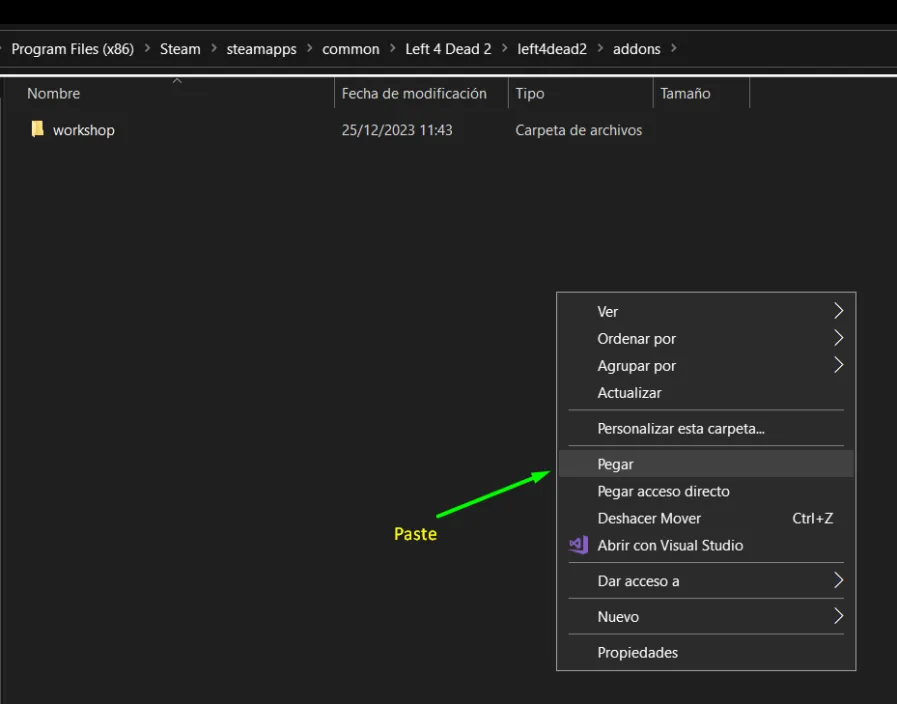Viewport: 897px width, 704px height.
Task: Choose Pegar acceso directo
Action: coord(706,491)
